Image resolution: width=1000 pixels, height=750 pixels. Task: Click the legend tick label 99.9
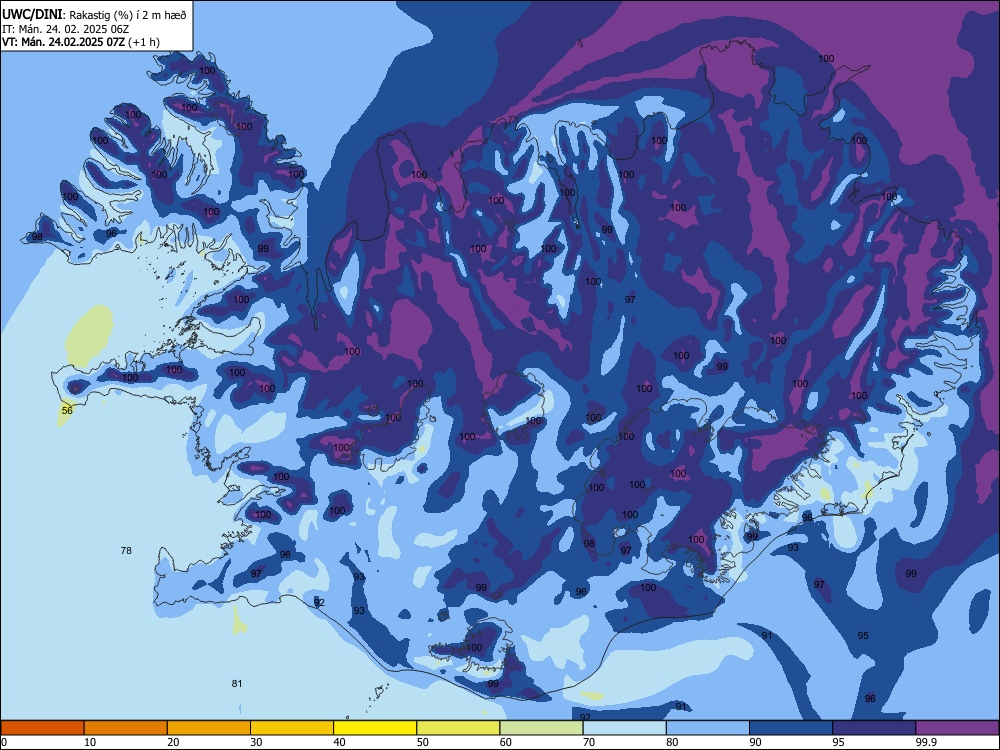(925, 742)
